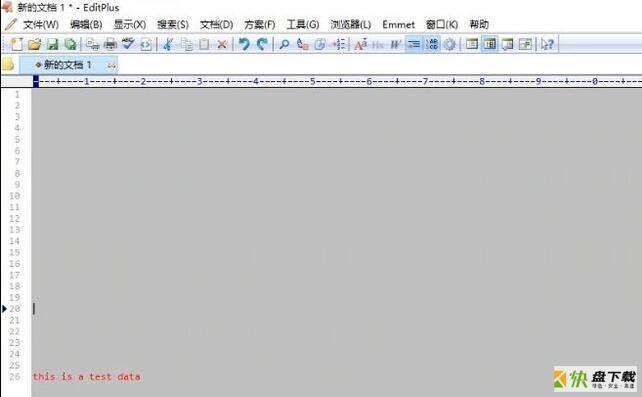Toggle auto indent toolbar icon

pyautogui.click(x=414, y=44)
